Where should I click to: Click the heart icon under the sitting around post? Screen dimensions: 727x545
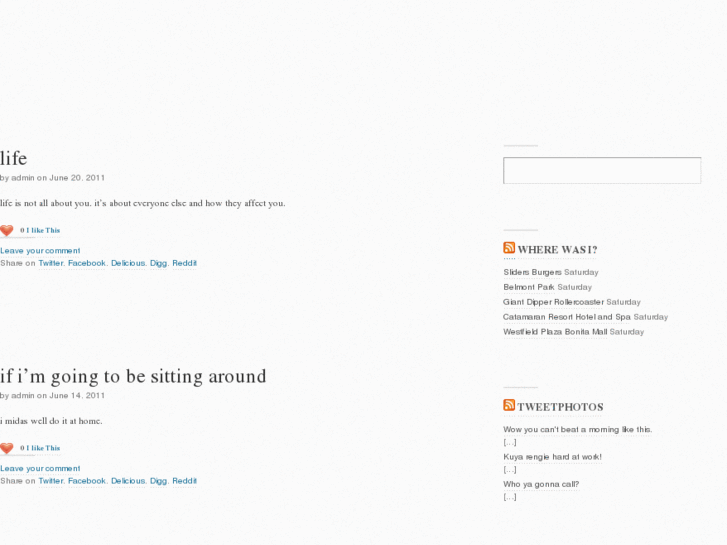click(x=7, y=448)
